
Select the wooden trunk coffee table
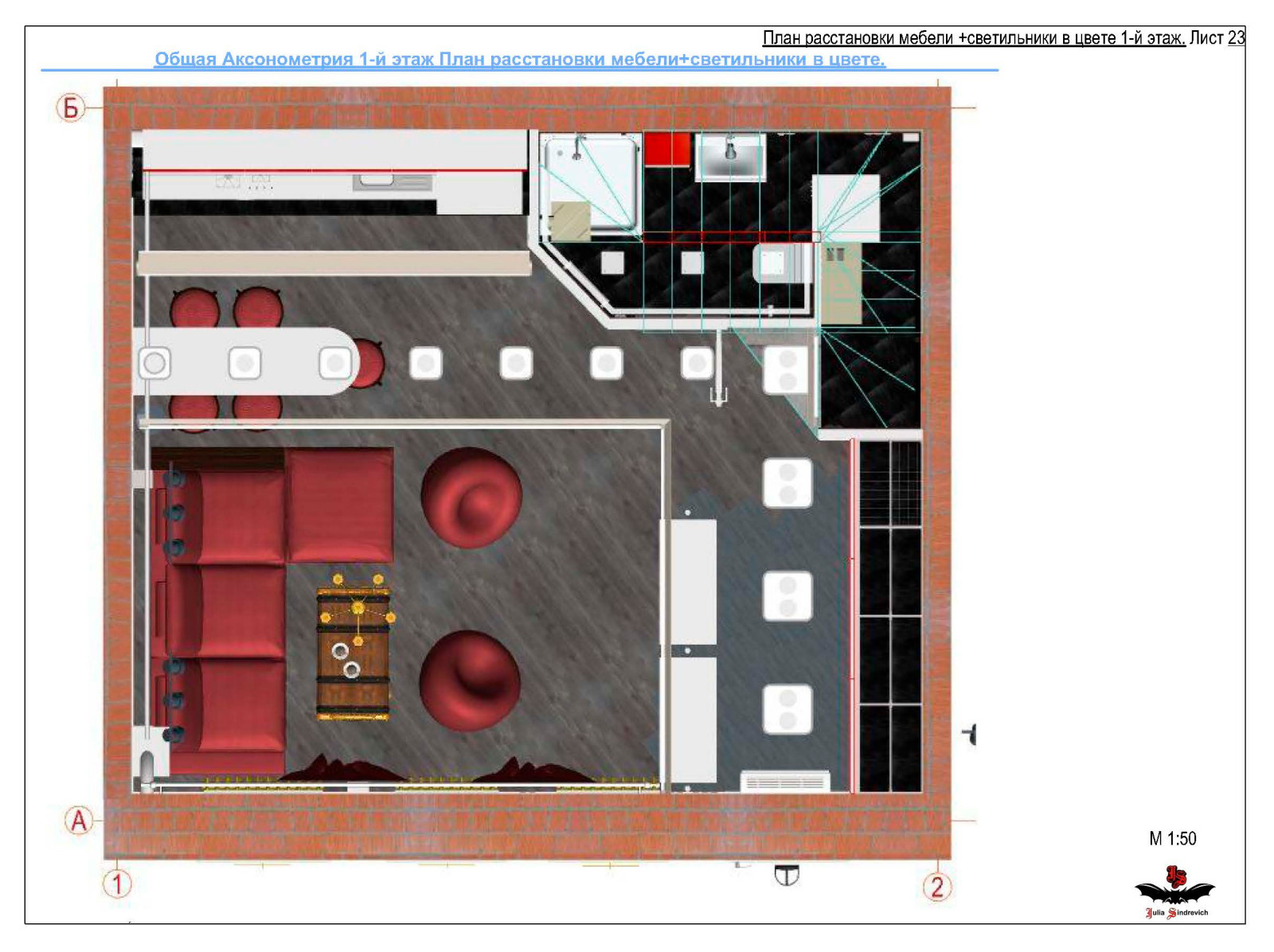click(353, 653)
